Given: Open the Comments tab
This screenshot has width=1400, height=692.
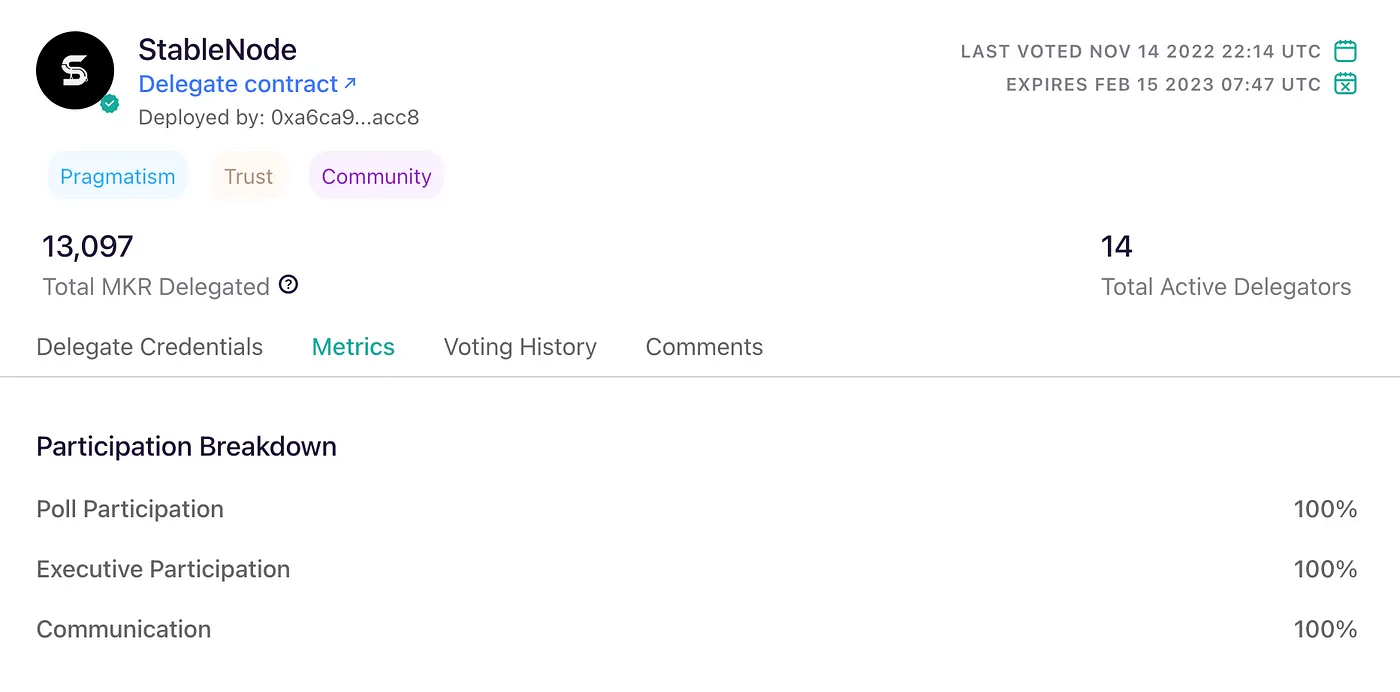Looking at the screenshot, I should (x=704, y=347).
